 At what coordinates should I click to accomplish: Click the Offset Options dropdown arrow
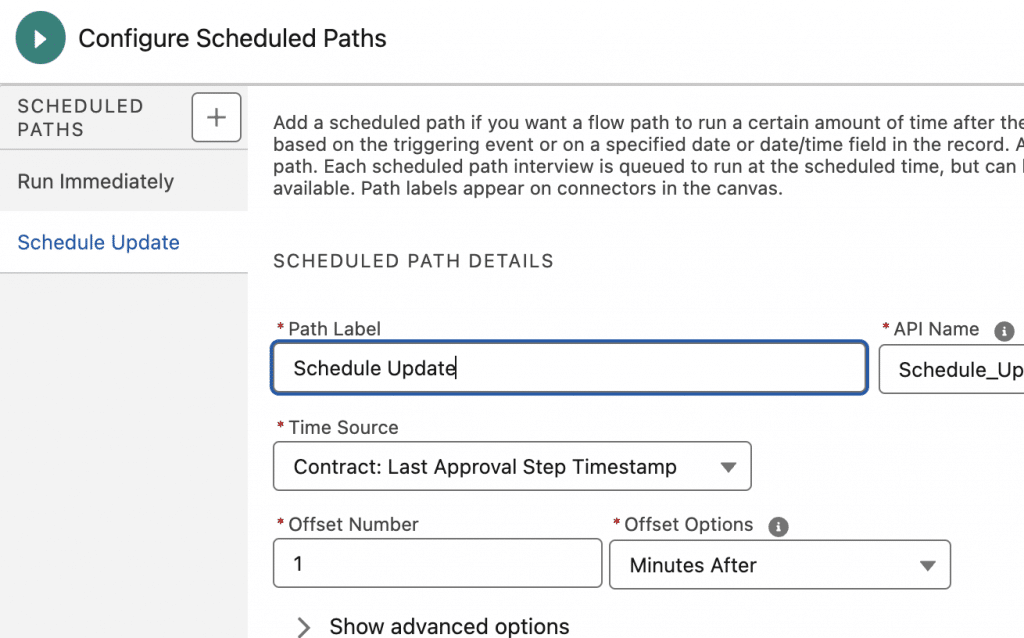(926, 566)
